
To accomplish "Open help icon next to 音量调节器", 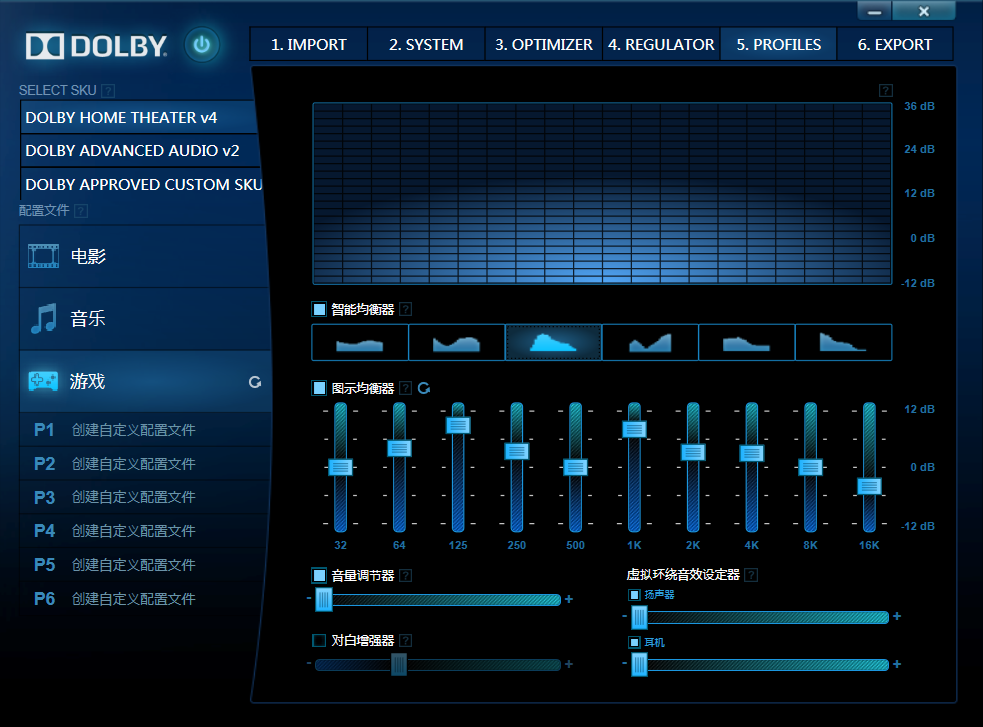I will point(406,575).
